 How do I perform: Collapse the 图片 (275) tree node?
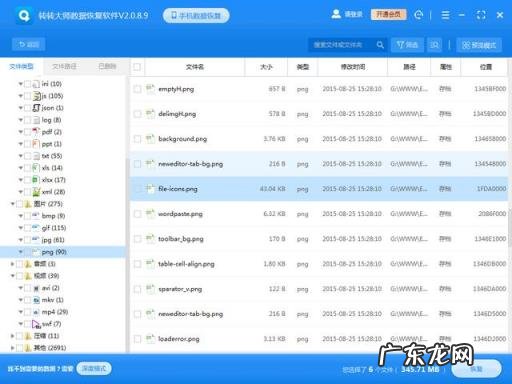click(13, 204)
